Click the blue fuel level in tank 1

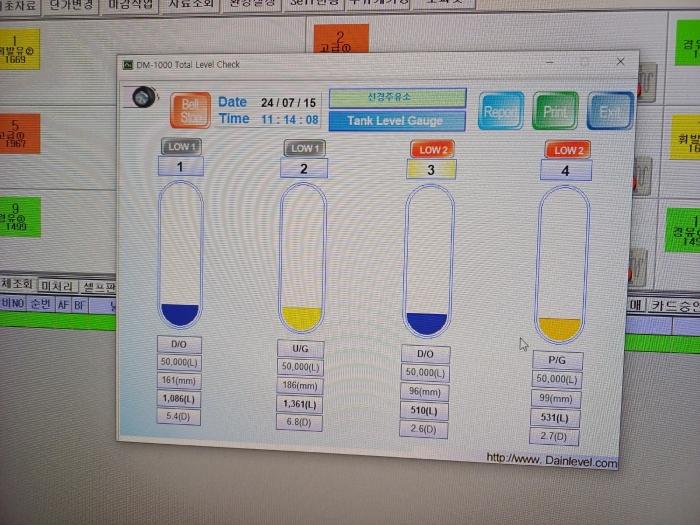(180, 314)
